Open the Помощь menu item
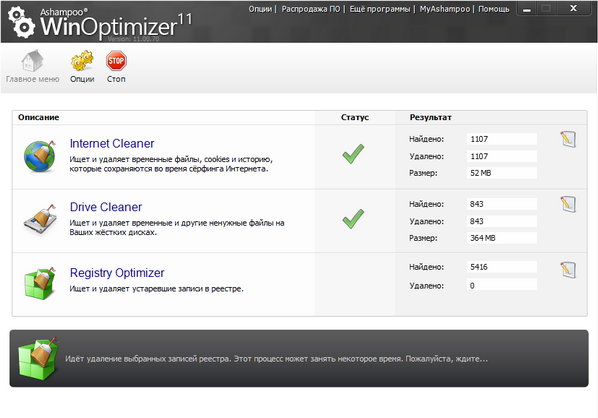Screen dimensions: 598x418 pos(494,9)
